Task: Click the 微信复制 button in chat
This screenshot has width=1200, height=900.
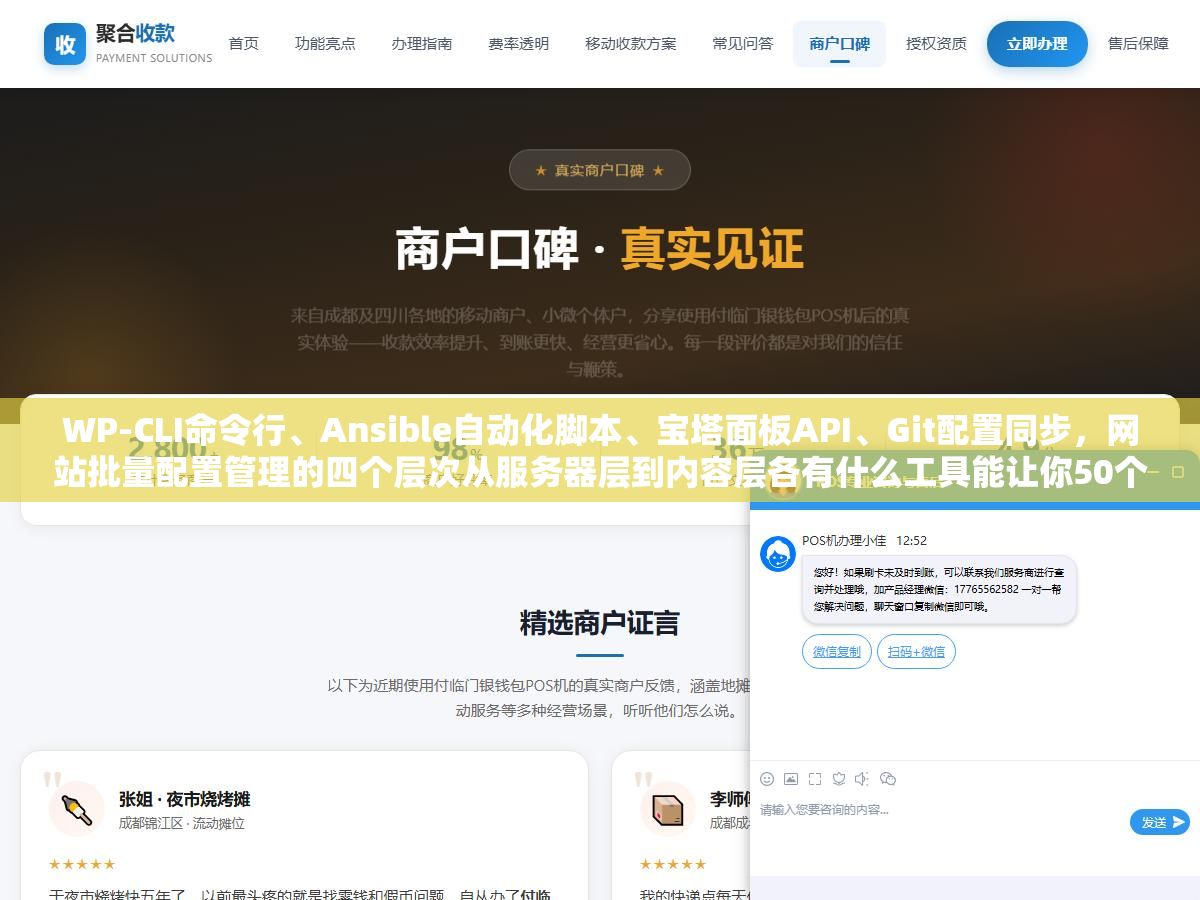Action: [837, 652]
